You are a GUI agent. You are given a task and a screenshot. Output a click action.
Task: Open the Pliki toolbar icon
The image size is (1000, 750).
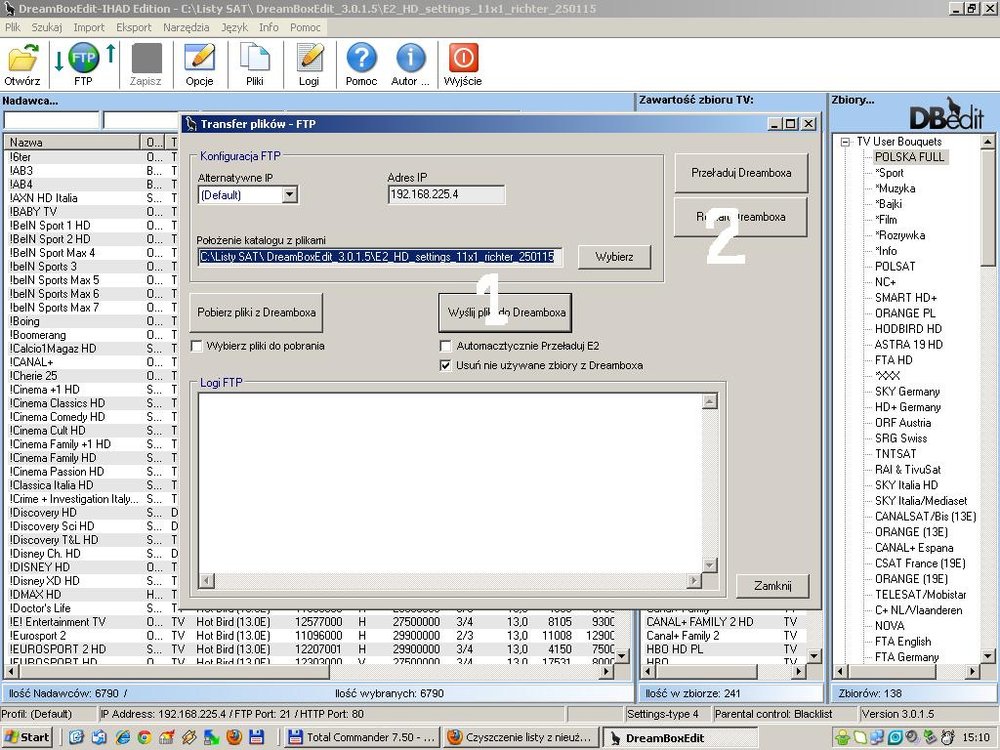coord(255,60)
